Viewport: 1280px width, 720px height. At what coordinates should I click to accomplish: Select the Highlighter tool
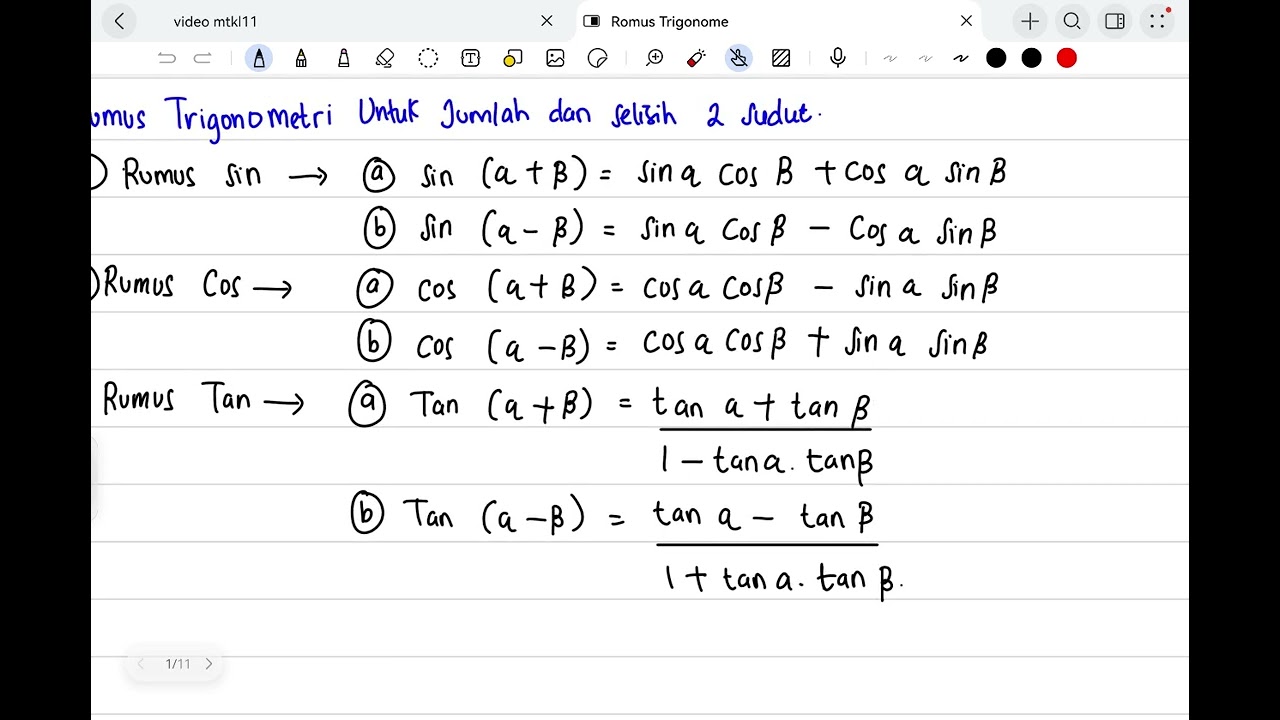pos(344,59)
